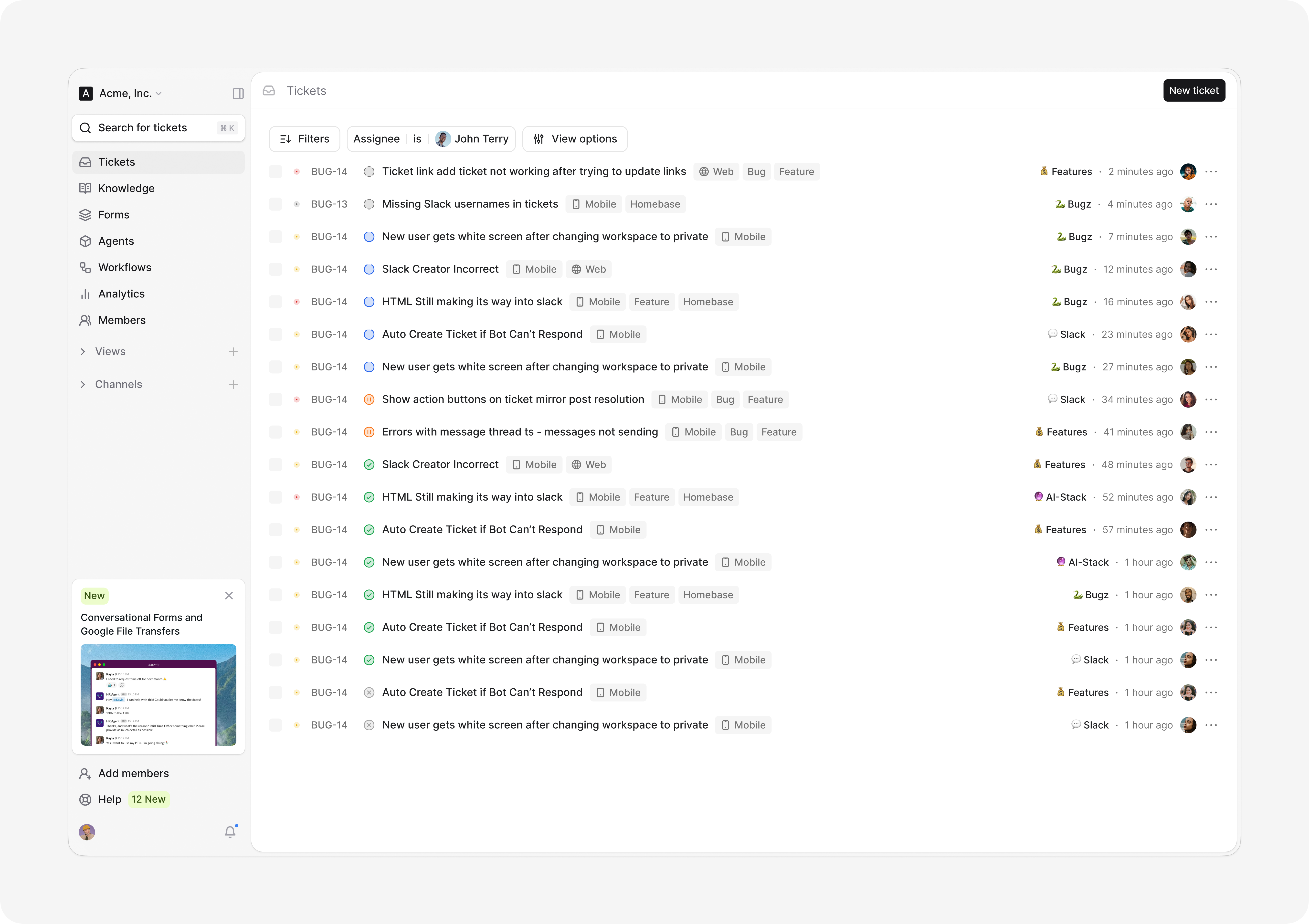Click Homebase tag on 'Missing Slack usernames' ticket

(x=655, y=204)
